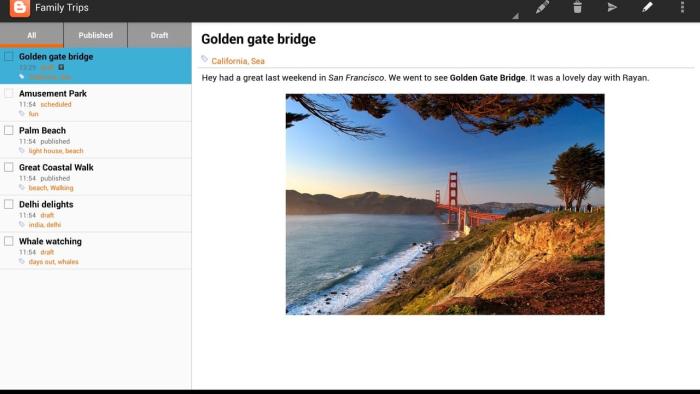The height and width of the screenshot is (394, 700).
Task: Click the 'published' status under Great Coastal Walk
Action: click(55, 178)
